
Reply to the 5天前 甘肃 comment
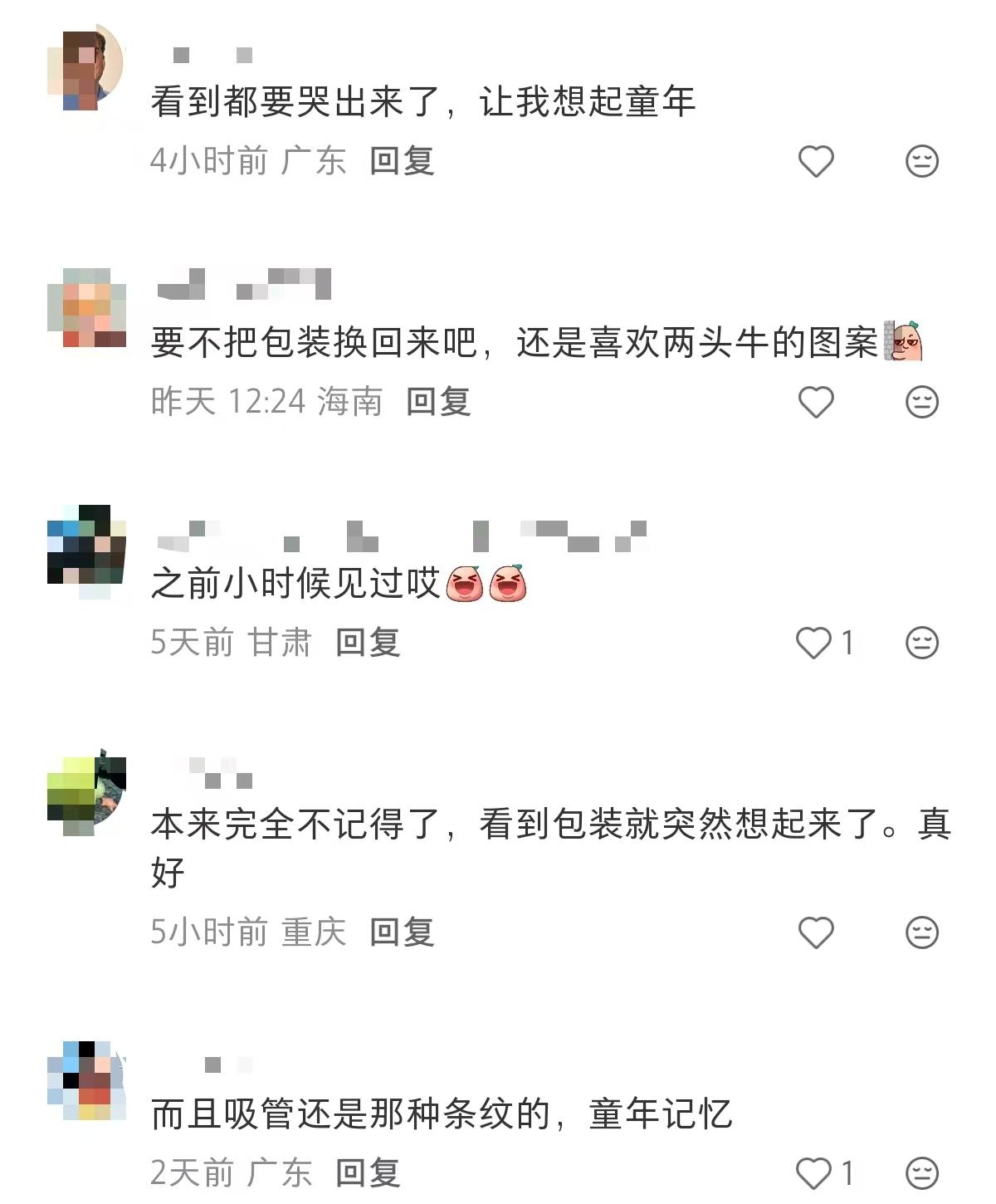[368, 642]
